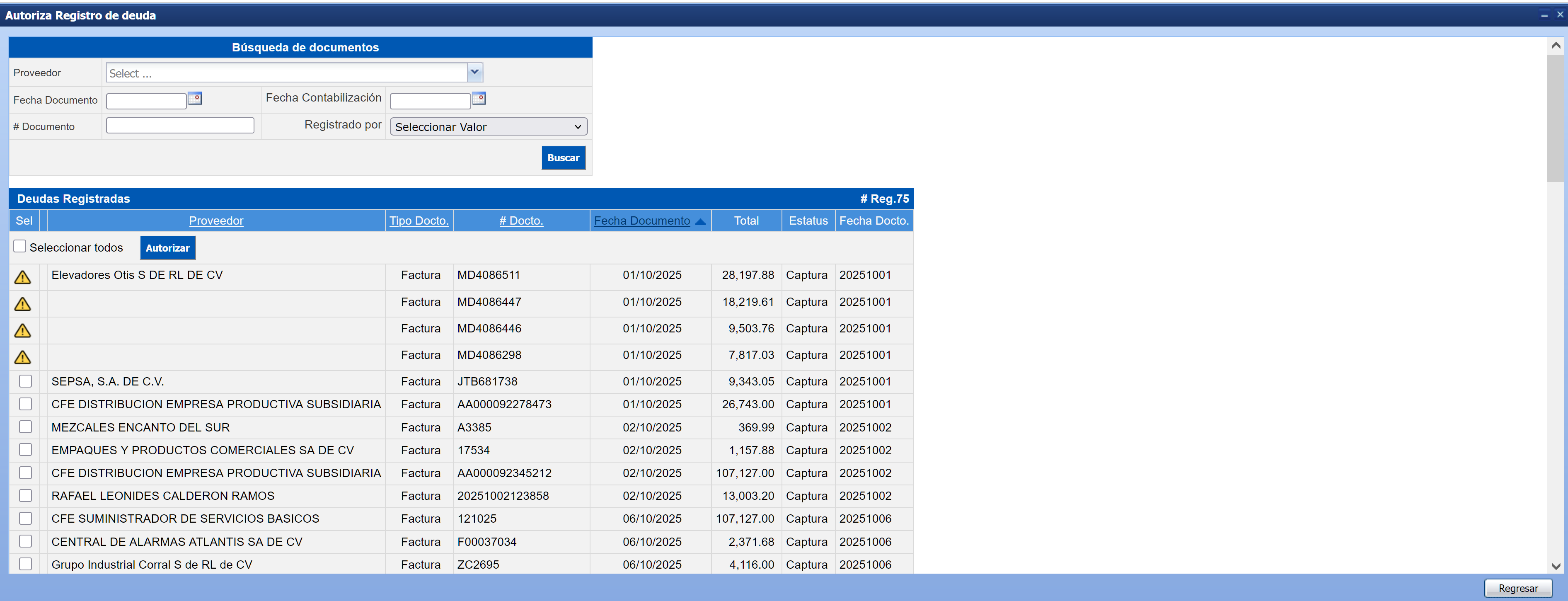Open the Fecha Documento calendar picker

(x=195, y=99)
